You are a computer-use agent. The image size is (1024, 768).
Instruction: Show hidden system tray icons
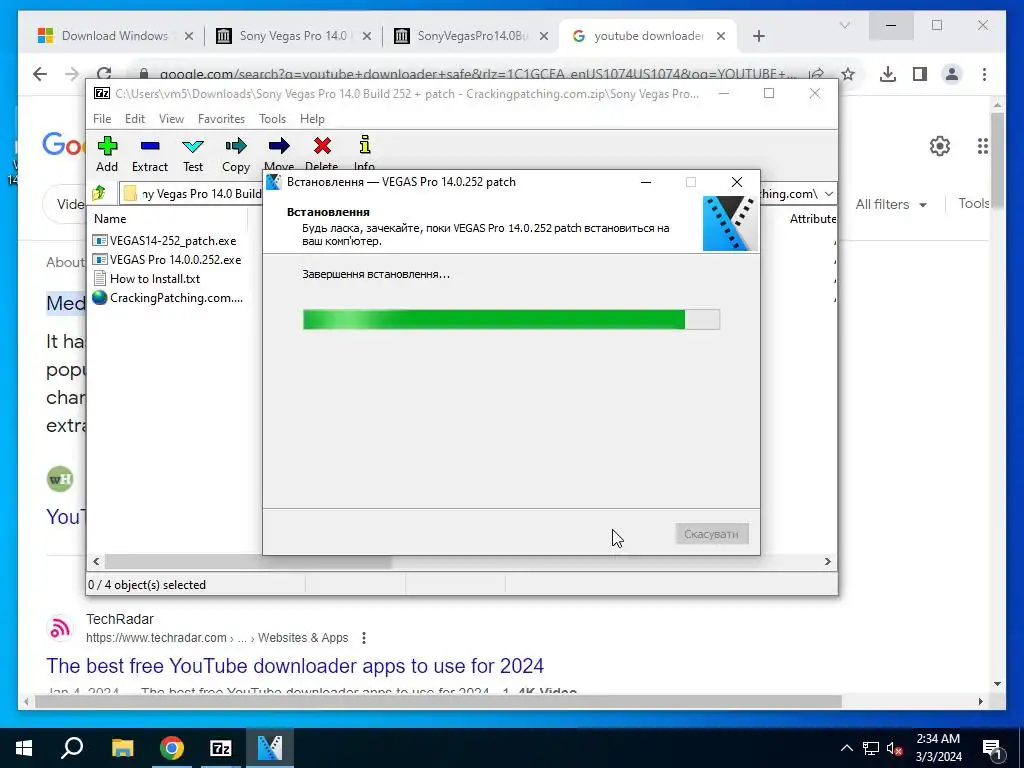846,748
